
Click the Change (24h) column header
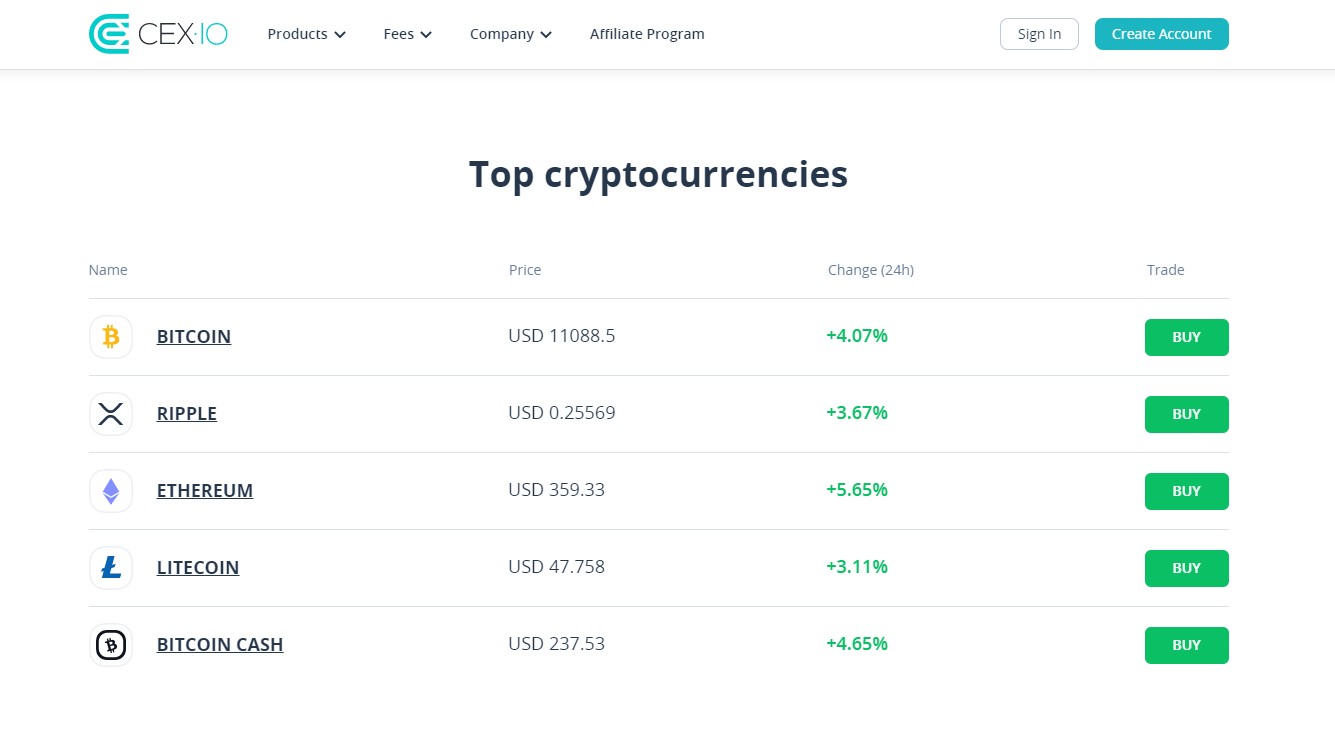(871, 270)
